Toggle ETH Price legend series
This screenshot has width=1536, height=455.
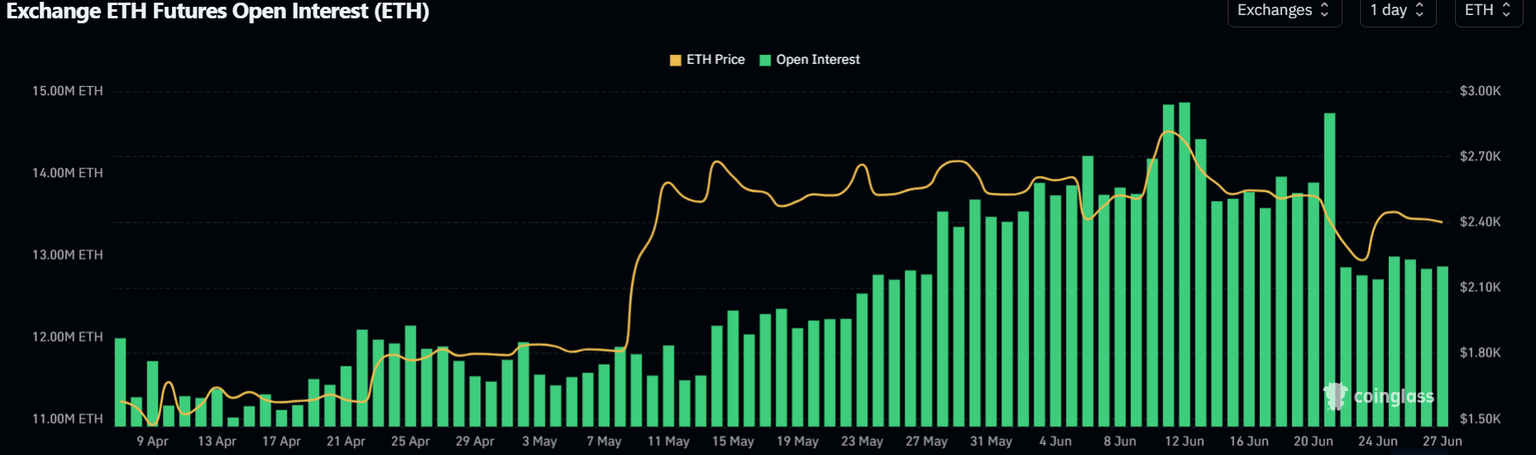[707, 59]
